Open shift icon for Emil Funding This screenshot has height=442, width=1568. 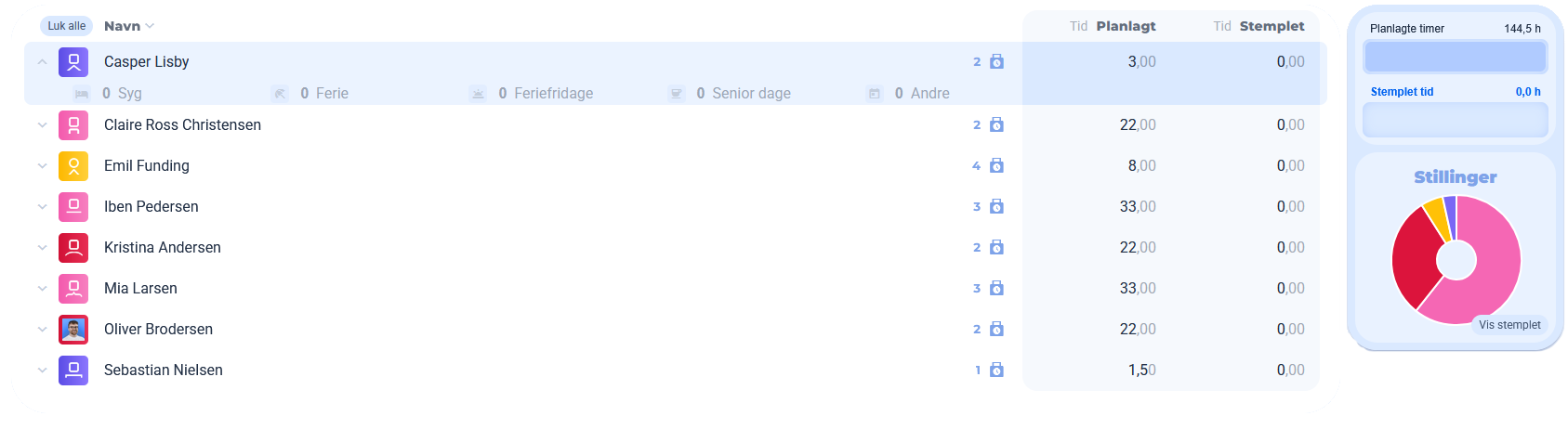996,166
